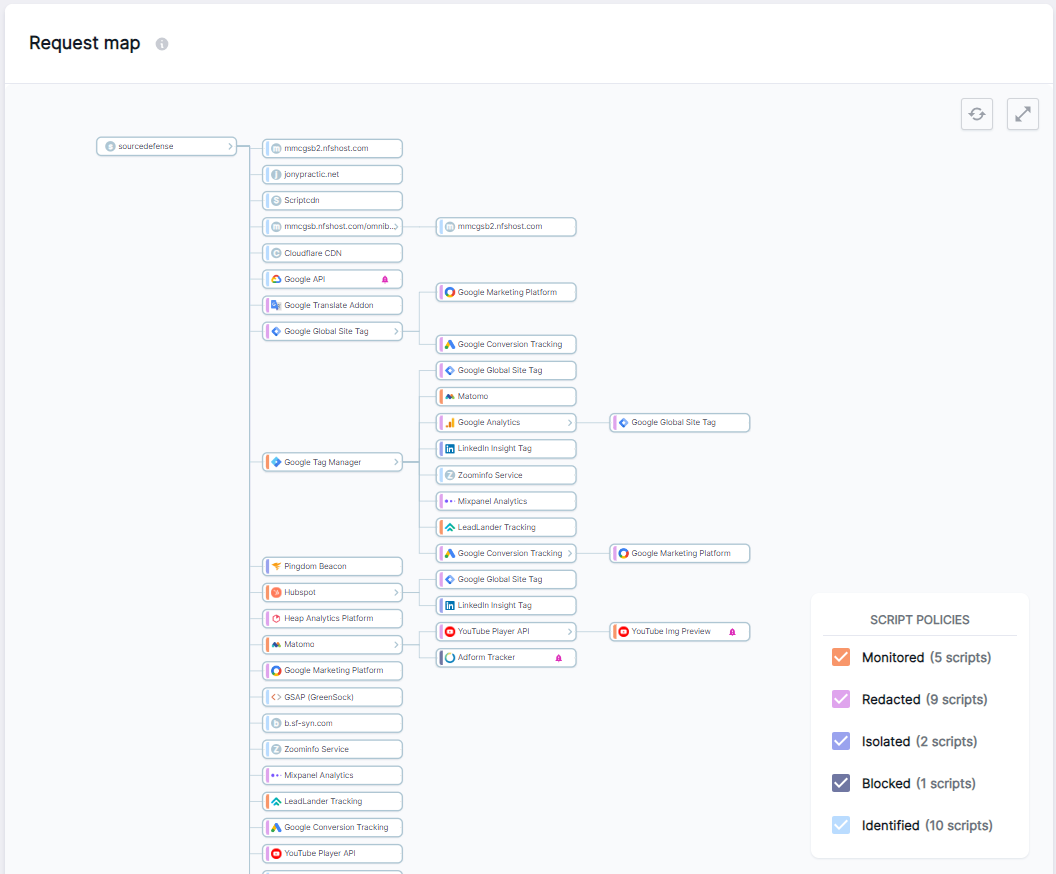Viewport: 1056px width, 874px height.
Task: Collapse the Google Analytics node chevron
Action: [x=570, y=423]
